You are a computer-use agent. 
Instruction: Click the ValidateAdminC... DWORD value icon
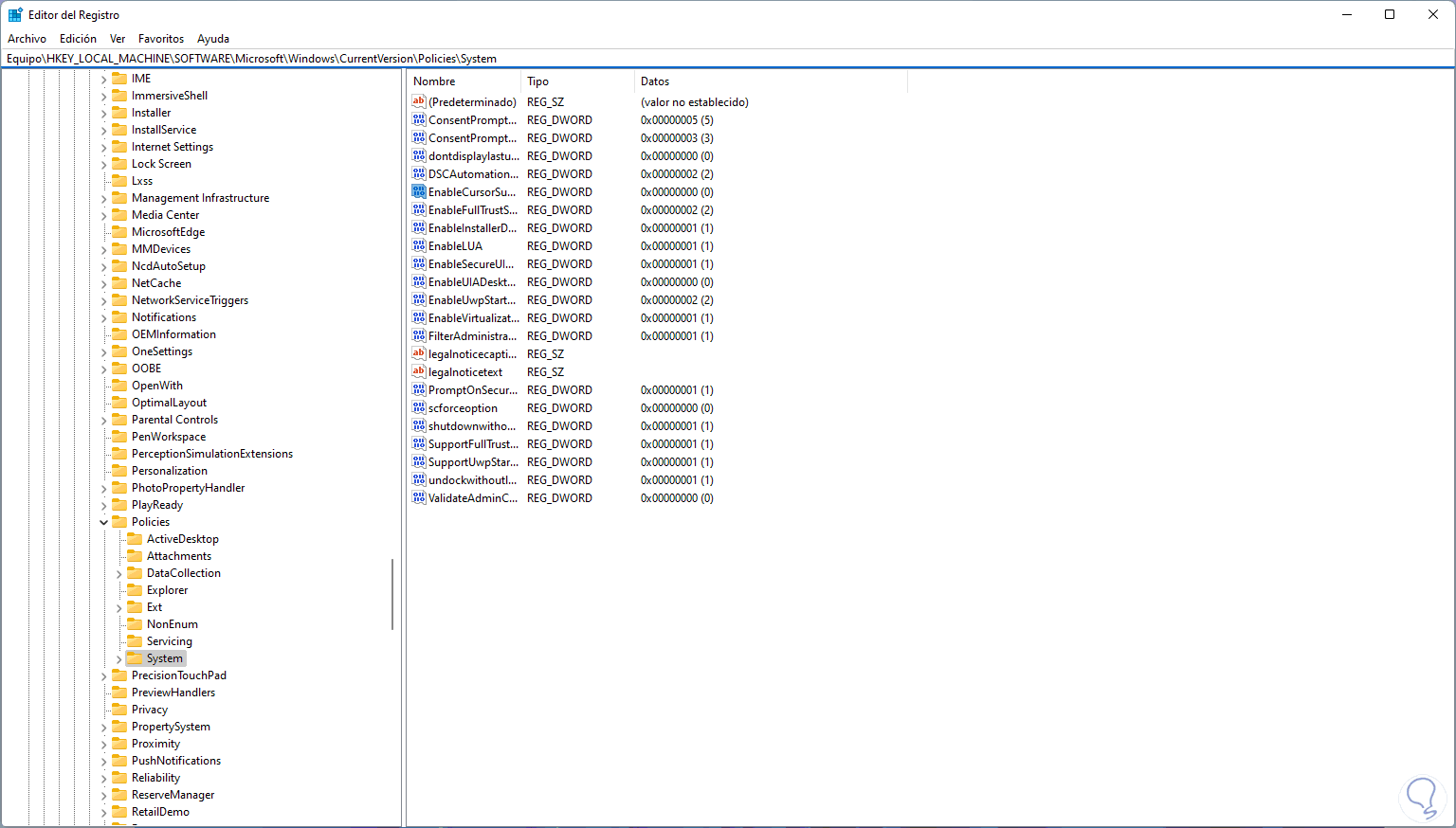pos(419,497)
